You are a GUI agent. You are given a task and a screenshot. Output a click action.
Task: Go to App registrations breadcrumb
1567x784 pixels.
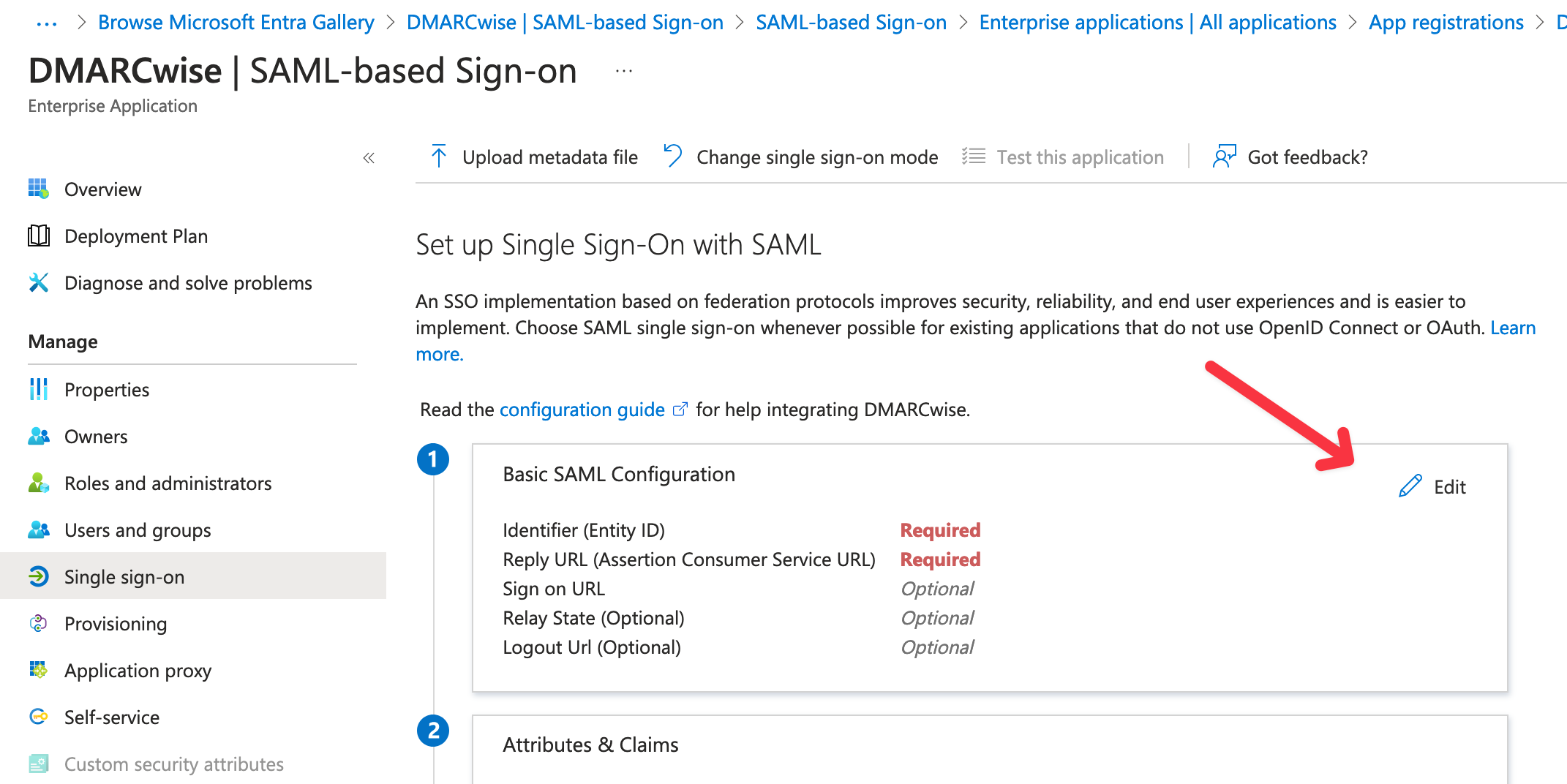point(1446,23)
